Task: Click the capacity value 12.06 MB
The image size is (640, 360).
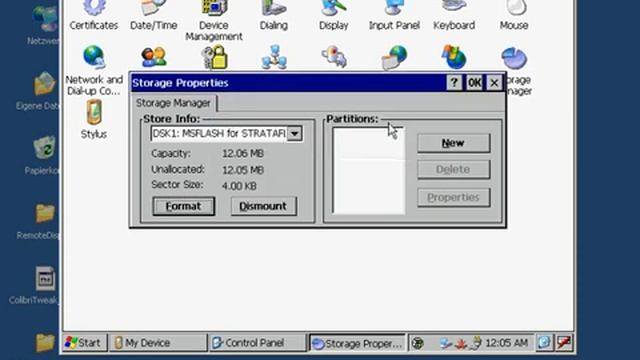Action: coord(243,153)
